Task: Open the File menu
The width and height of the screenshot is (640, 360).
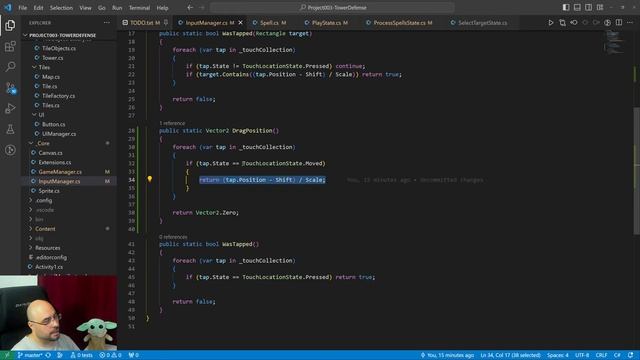Action: pos(22,8)
